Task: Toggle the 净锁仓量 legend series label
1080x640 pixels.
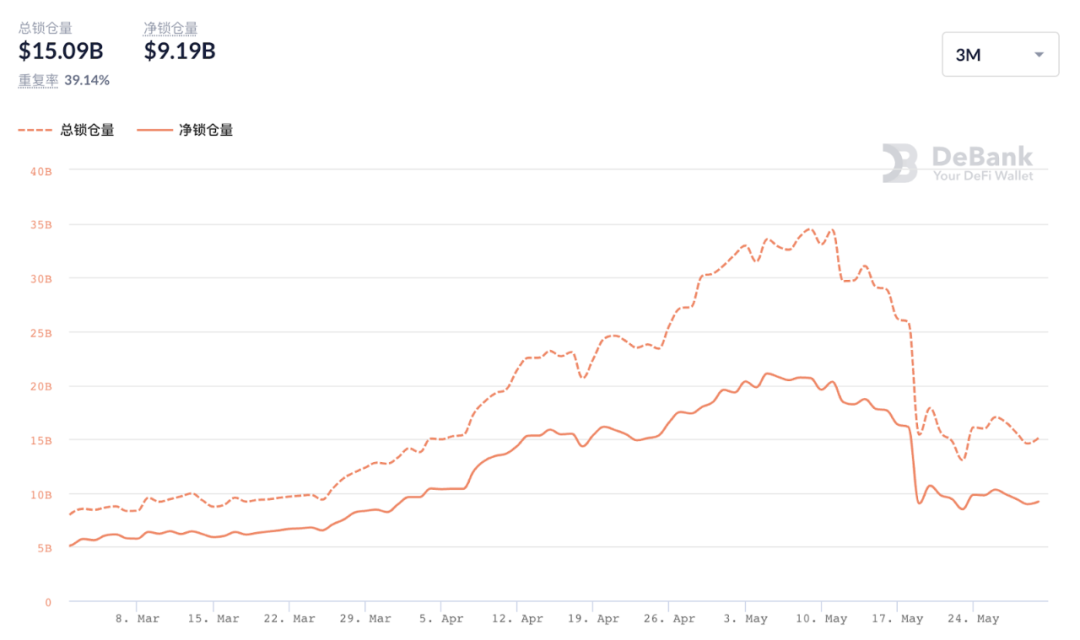Action: [x=206, y=130]
